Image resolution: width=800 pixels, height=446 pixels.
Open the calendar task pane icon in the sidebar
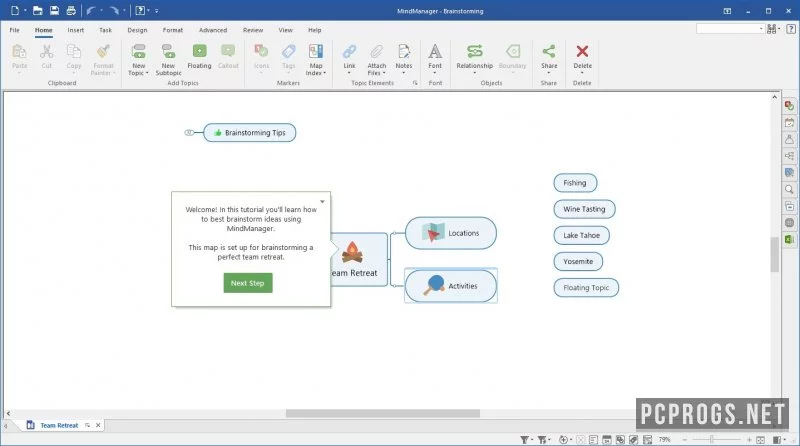pos(789,122)
